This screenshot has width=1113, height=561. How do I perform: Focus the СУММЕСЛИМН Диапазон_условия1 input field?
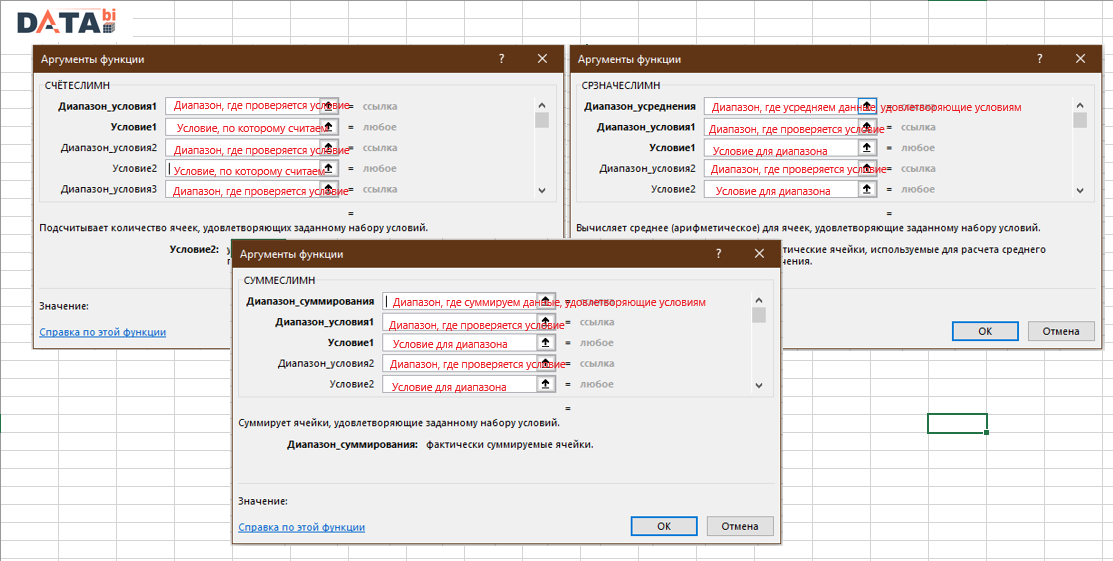459,322
